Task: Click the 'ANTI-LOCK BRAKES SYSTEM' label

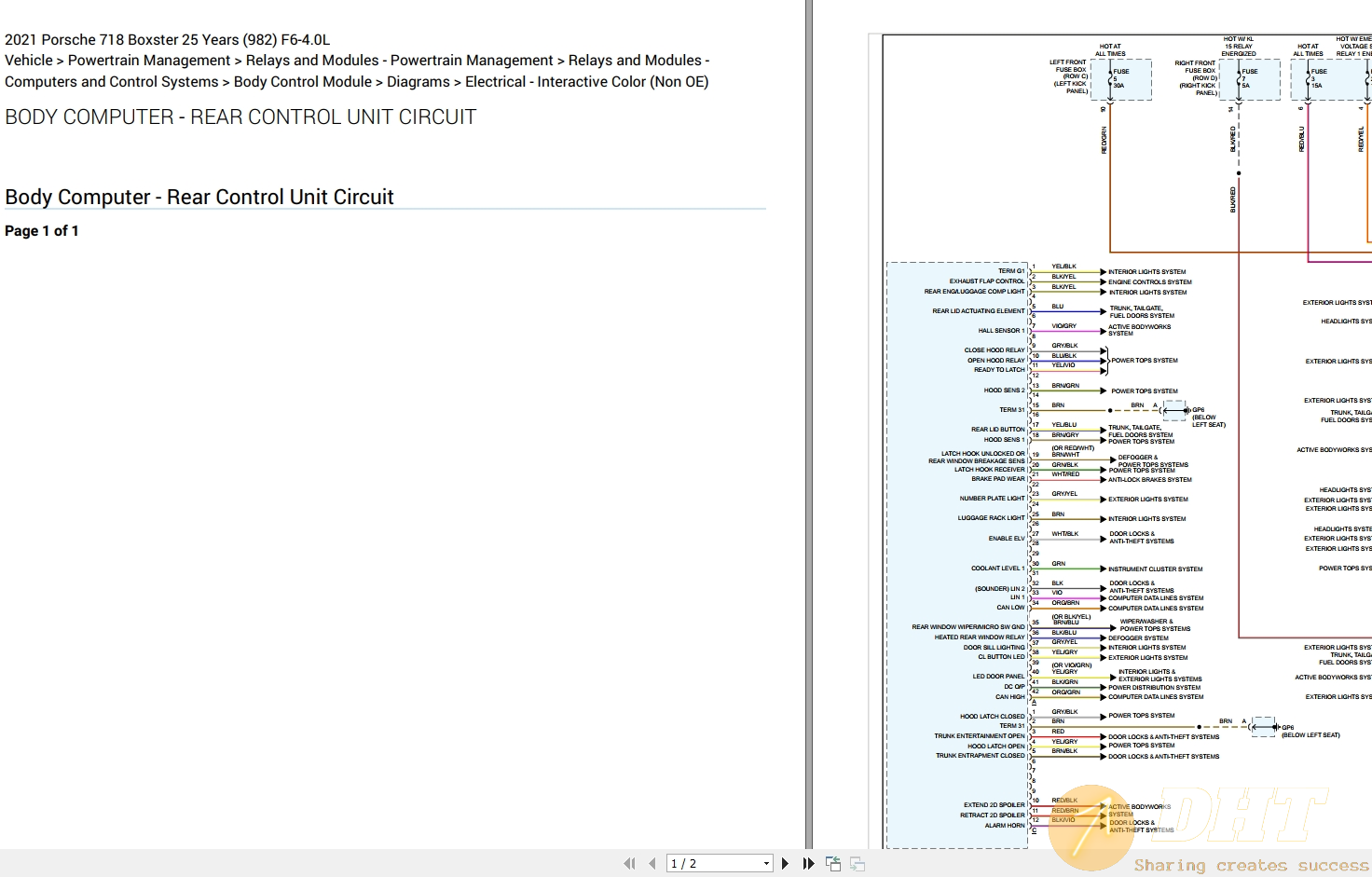Action: click(1150, 480)
